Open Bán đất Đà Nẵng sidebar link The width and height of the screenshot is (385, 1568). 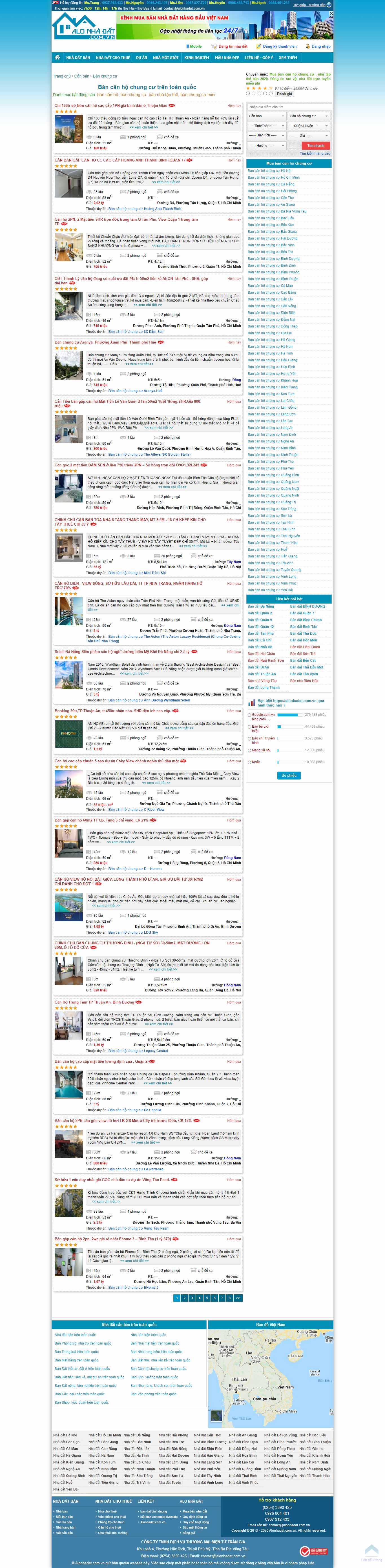point(261,606)
